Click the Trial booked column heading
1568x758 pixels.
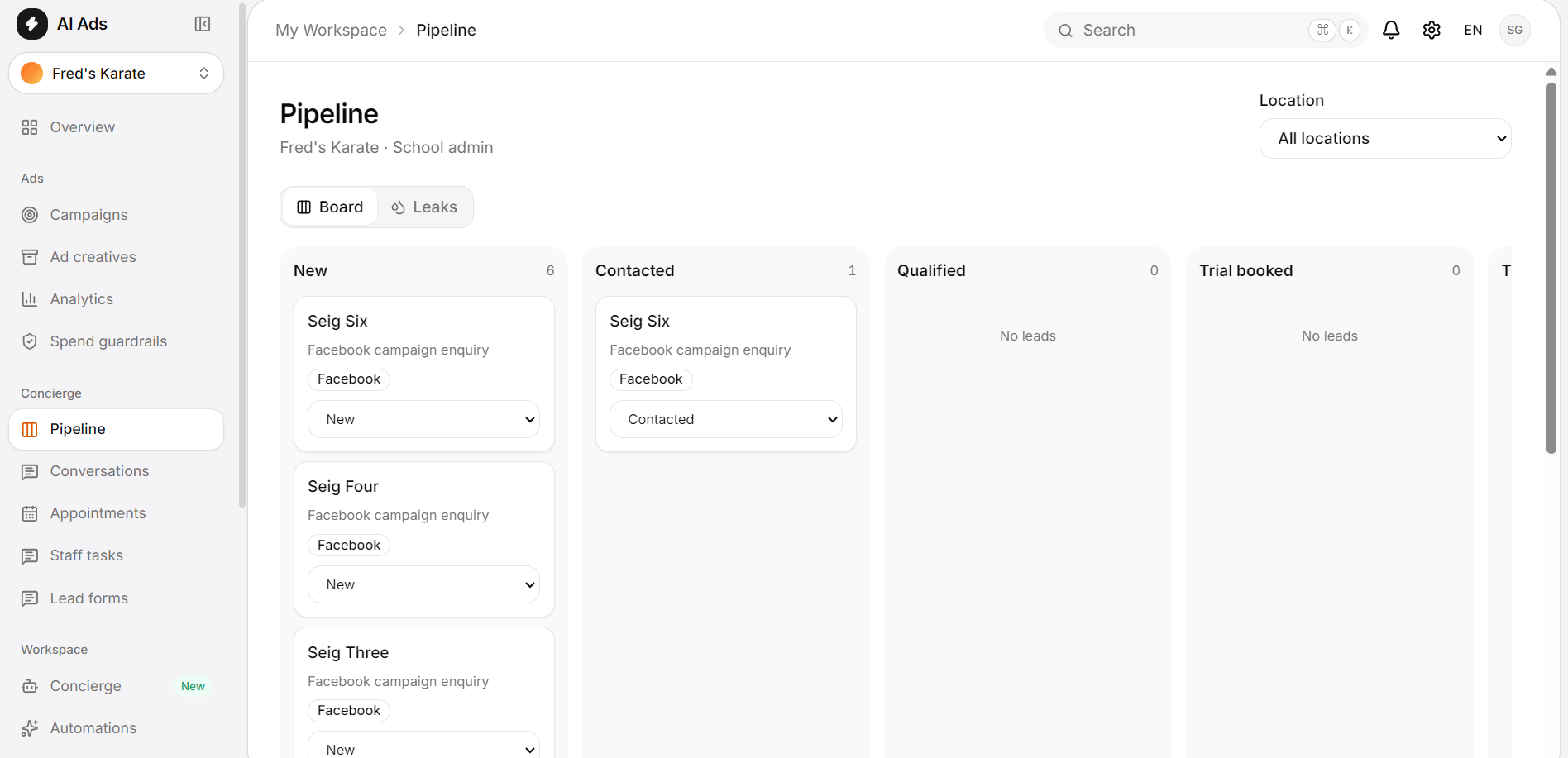pyautogui.click(x=1245, y=270)
